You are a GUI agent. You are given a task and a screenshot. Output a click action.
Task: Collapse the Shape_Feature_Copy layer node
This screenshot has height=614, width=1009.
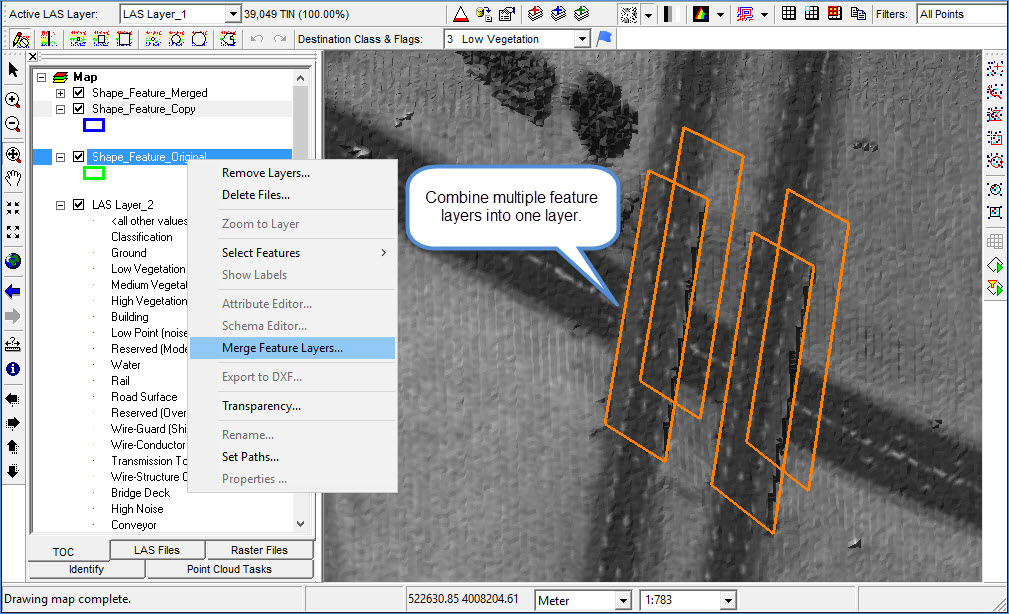click(60, 109)
